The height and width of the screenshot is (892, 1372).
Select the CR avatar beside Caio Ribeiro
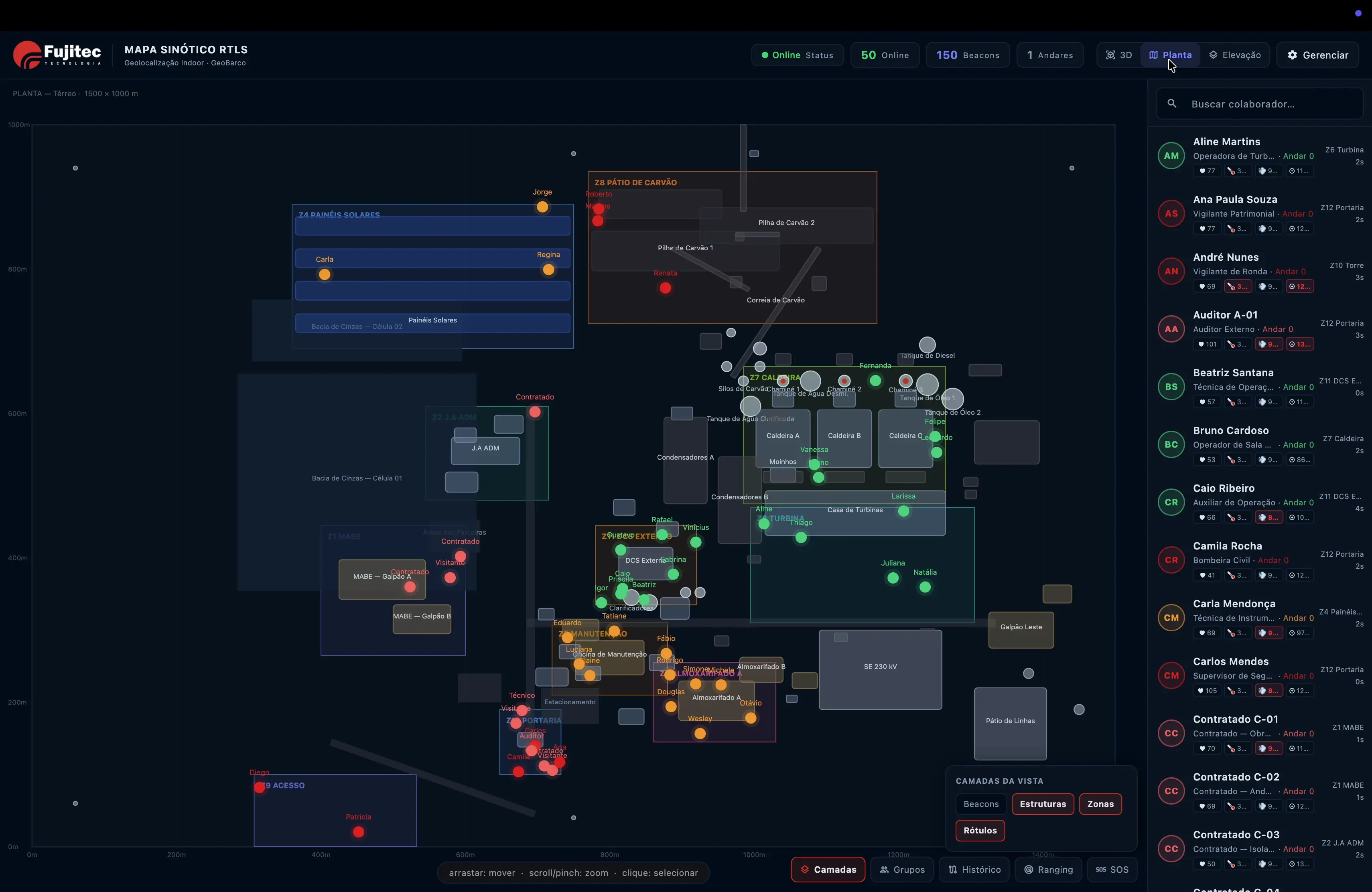tap(1171, 502)
